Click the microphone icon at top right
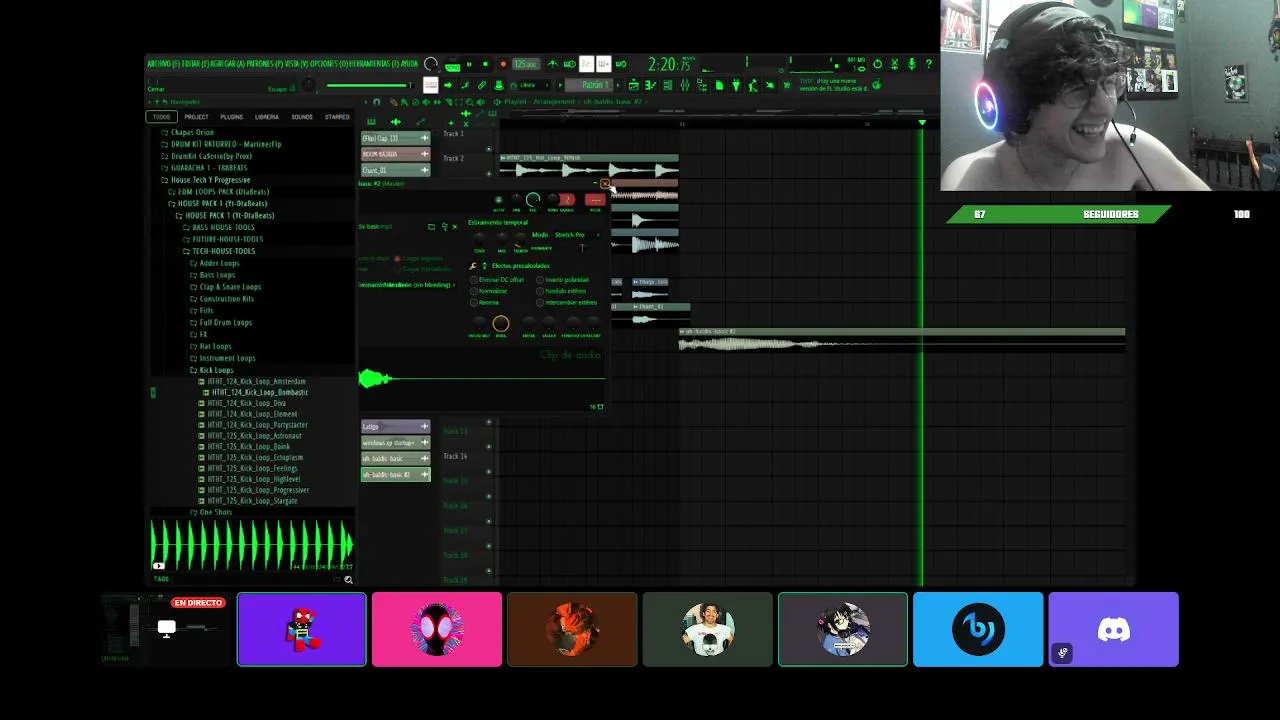The height and width of the screenshot is (720, 1280). 911,64
